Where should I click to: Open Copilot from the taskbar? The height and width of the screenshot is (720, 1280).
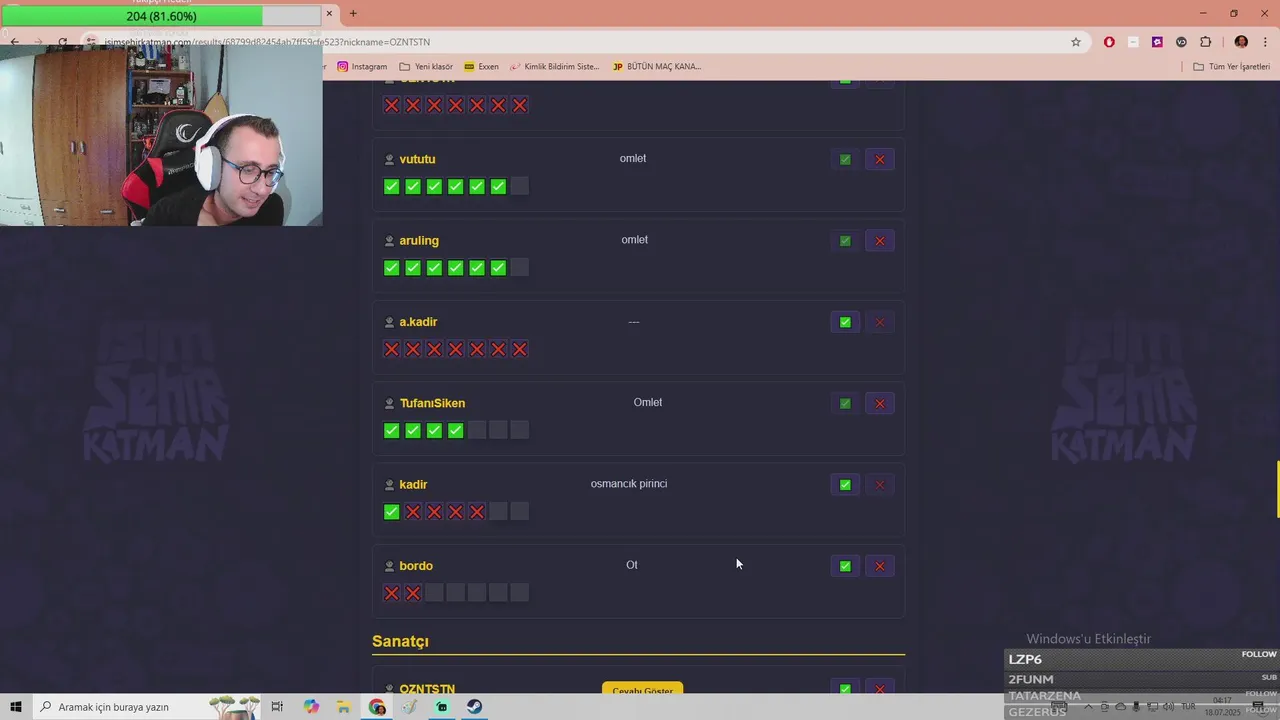coord(311,707)
